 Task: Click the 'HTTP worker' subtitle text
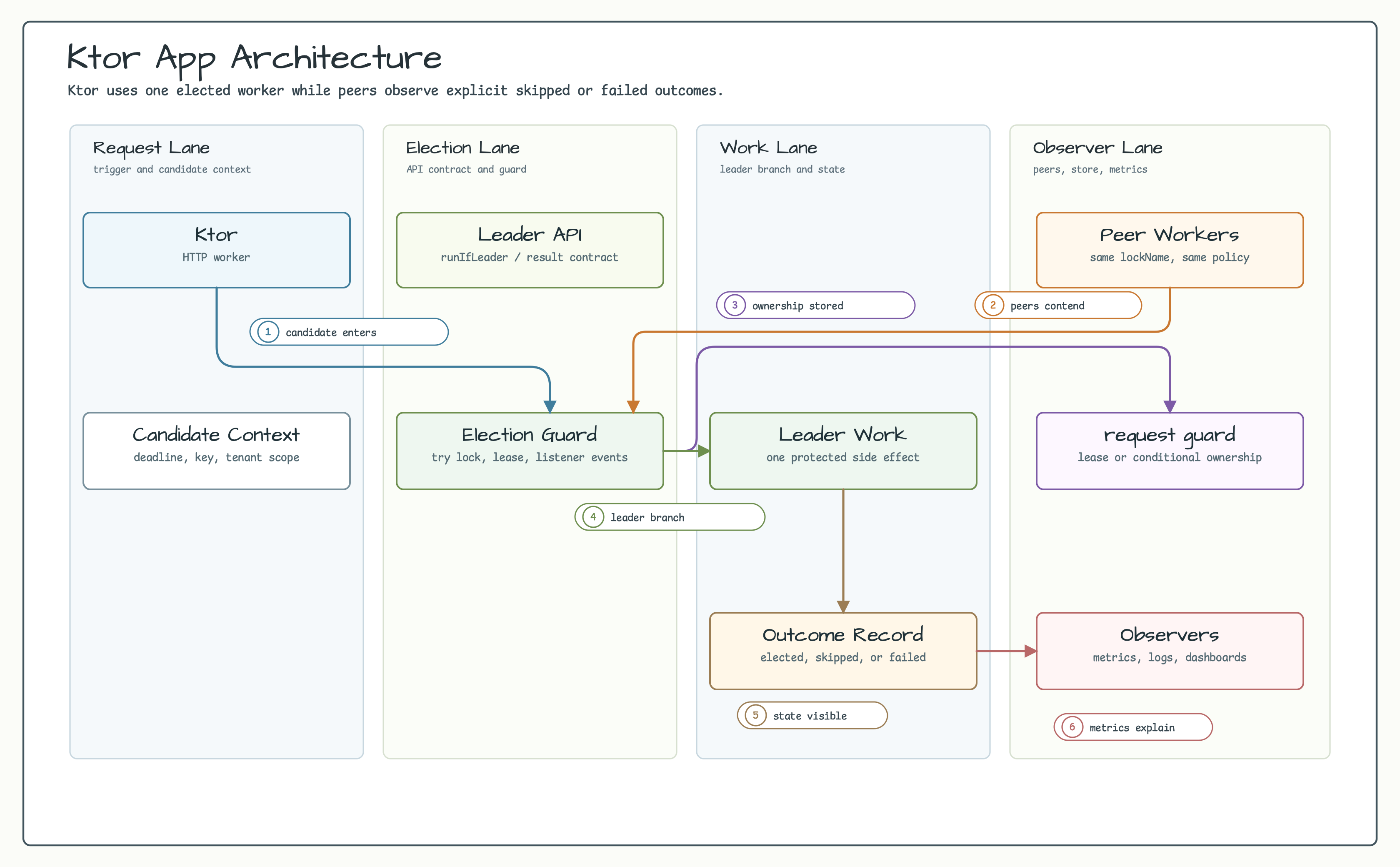(x=216, y=258)
